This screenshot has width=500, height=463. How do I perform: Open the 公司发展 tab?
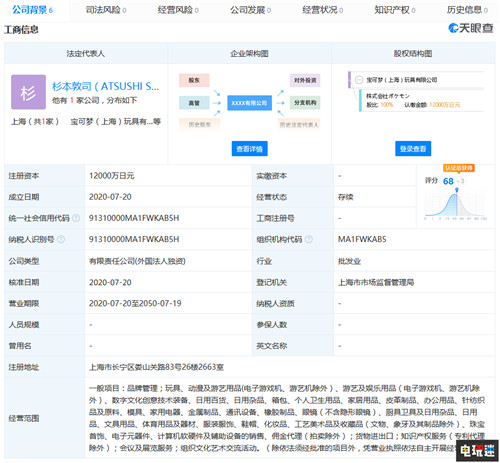pyautogui.click(x=250, y=10)
